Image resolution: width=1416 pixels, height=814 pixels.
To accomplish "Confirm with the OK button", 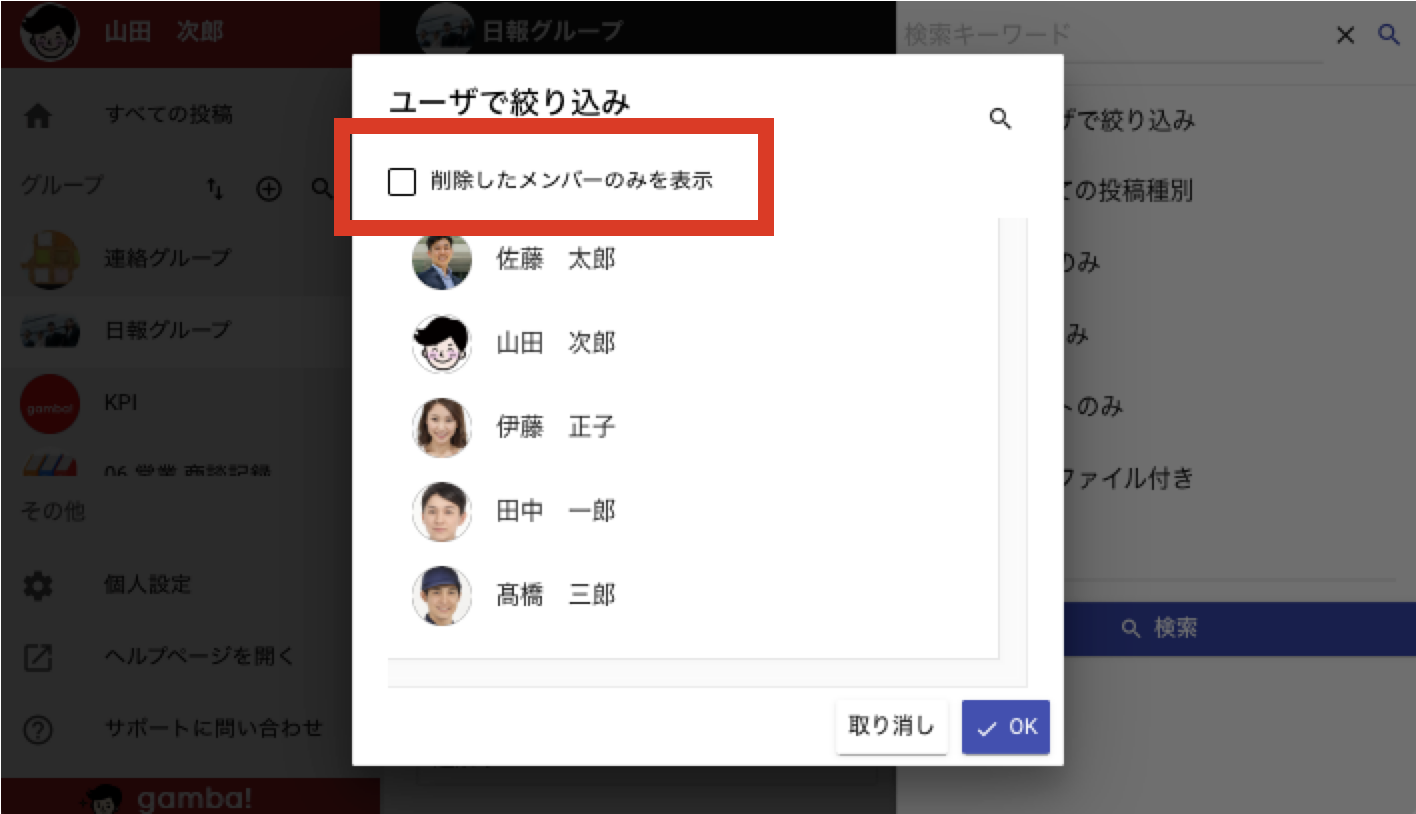I will coord(1006,727).
